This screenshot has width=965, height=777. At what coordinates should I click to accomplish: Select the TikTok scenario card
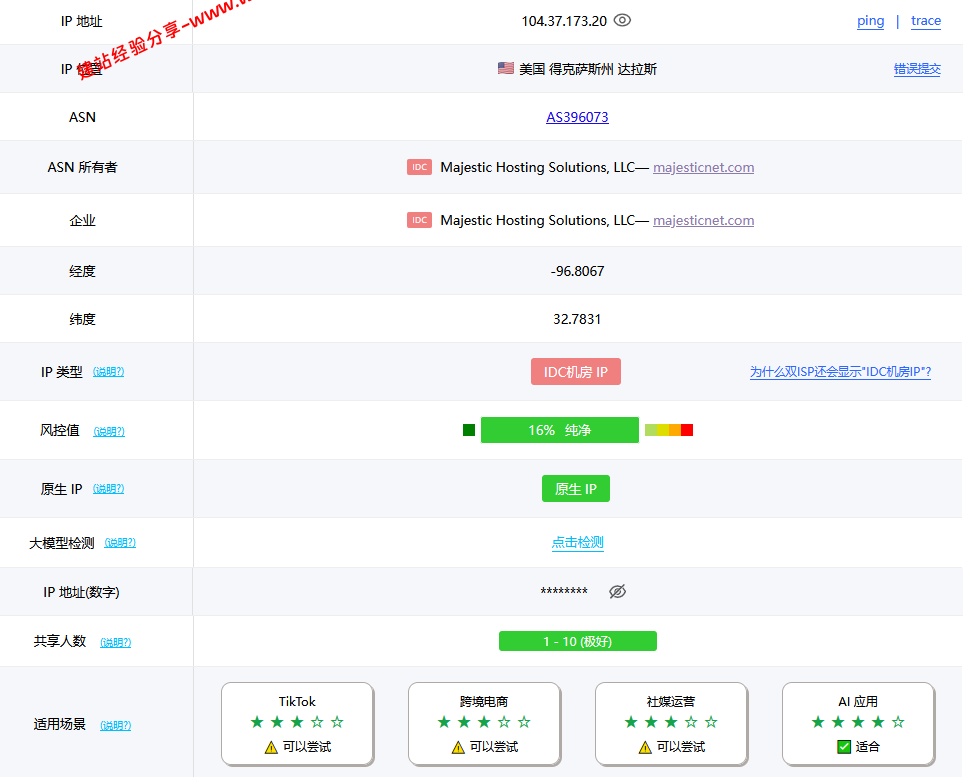coord(297,723)
